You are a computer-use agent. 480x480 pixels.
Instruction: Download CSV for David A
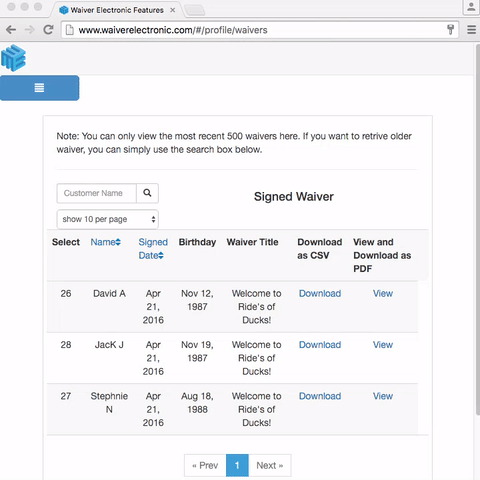pyautogui.click(x=320, y=293)
